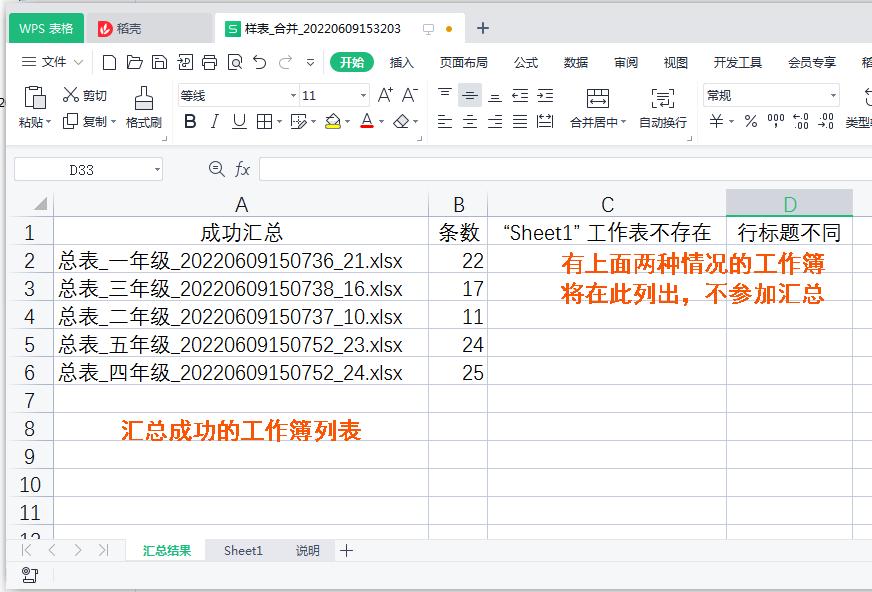Open the Sheet1 worksheet tab
The width and height of the screenshot is (872, 592).
click(242, 550)
